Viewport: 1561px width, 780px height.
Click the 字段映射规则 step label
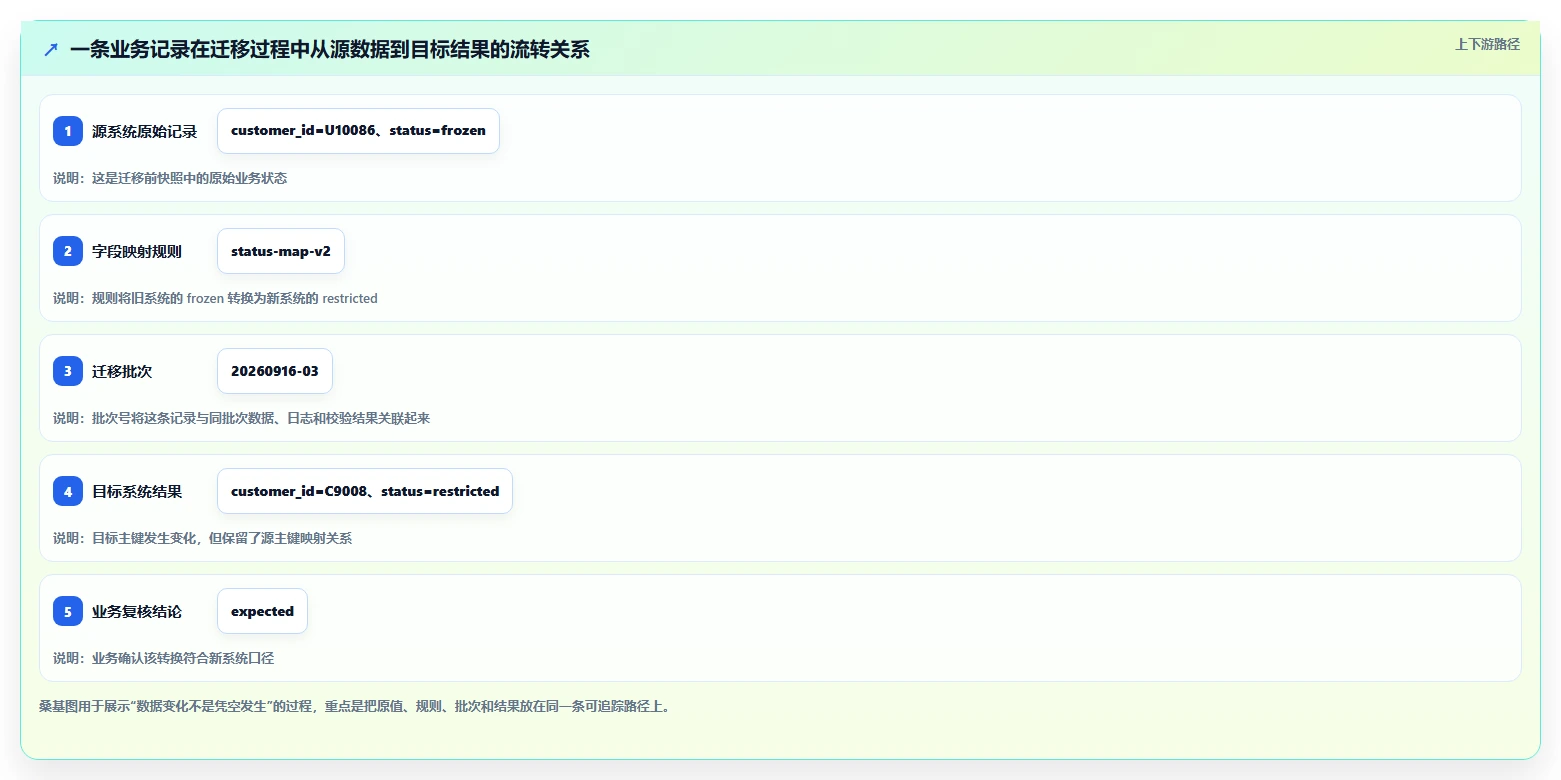(137, 251)
